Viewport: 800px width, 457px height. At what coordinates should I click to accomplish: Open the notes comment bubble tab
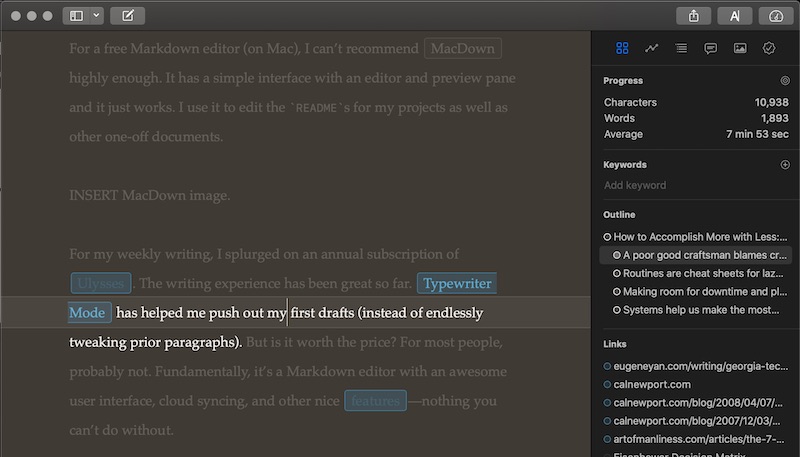click(710, 48)
